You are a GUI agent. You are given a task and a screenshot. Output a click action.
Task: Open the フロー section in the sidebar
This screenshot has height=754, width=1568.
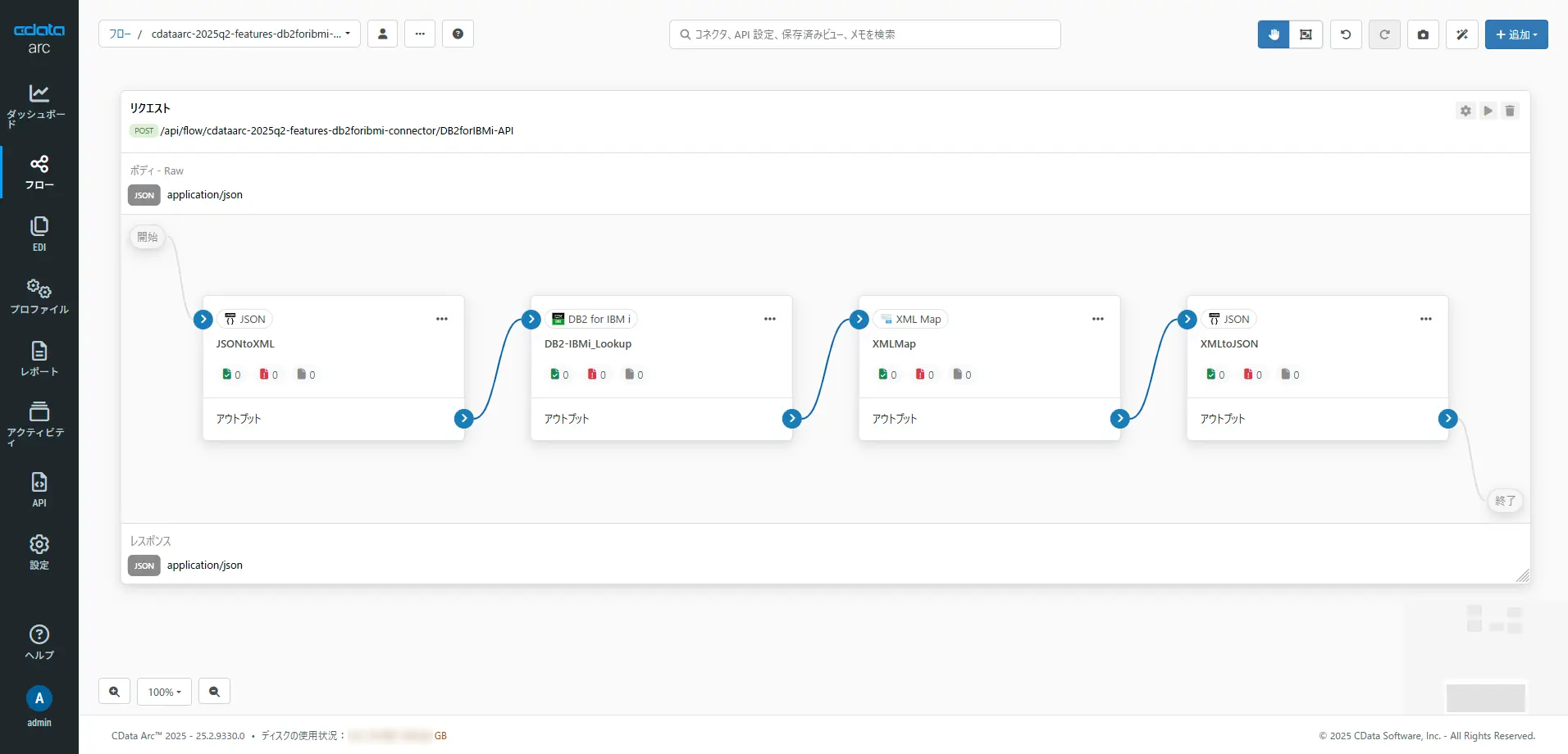click(39, 172)
